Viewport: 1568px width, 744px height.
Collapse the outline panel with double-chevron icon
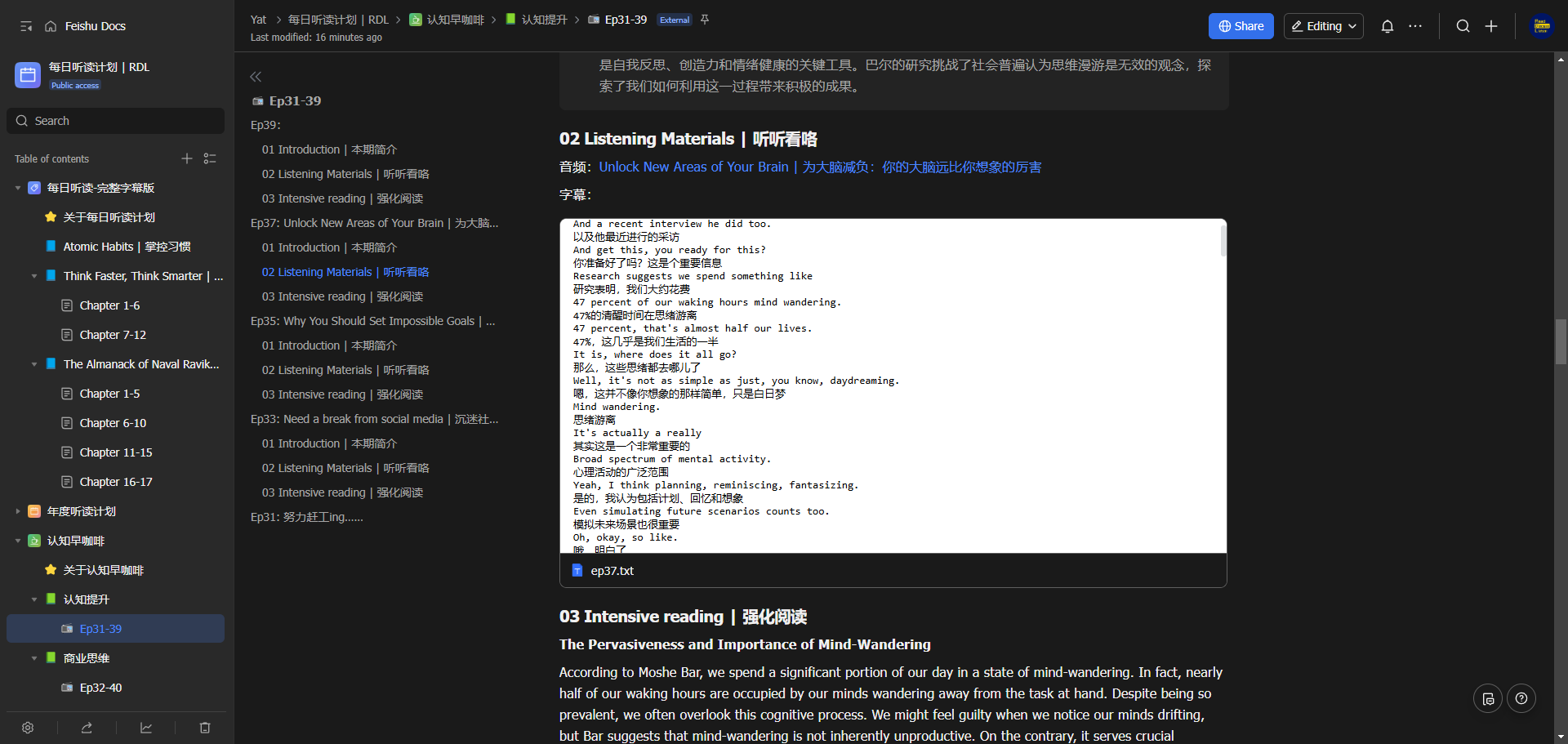coord(256,77)
